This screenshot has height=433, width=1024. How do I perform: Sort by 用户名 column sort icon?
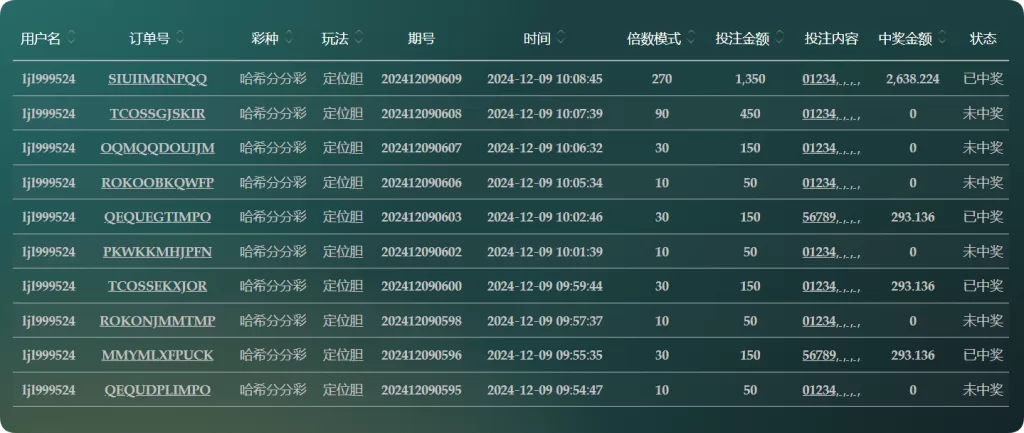coord(71,39)
